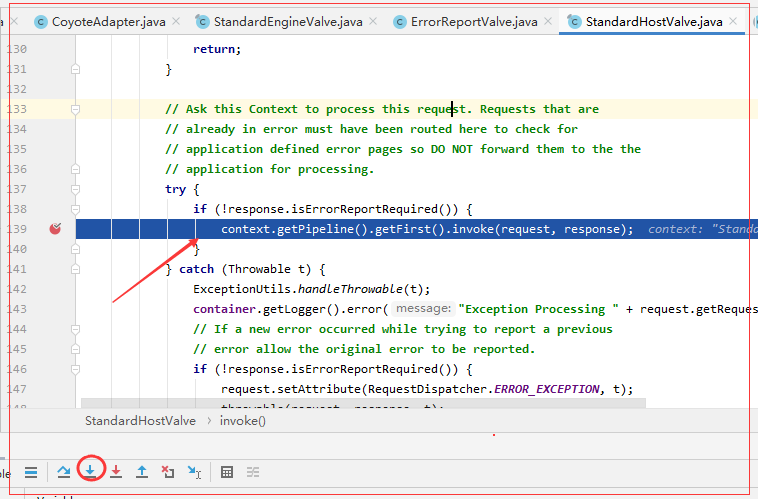Click the Show Execution Point lines icon
Image resolution: width=758 pixels, height=499 pixels.
(31, 472)
